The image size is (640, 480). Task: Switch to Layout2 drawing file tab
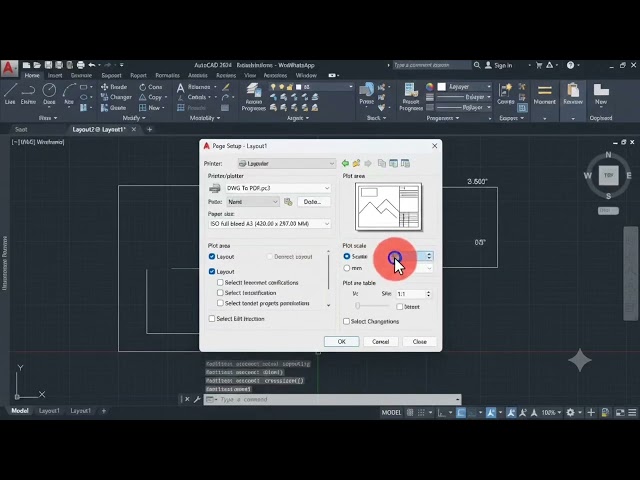click(x=99, y=129)
